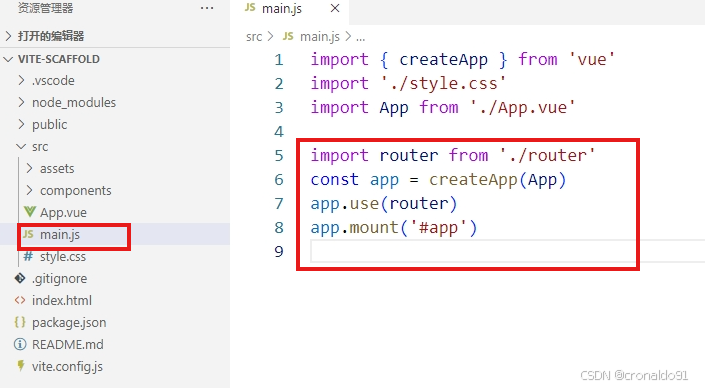Select the assets folder label
This screenshot has width=705, height=388.
(x=57, y=169)
